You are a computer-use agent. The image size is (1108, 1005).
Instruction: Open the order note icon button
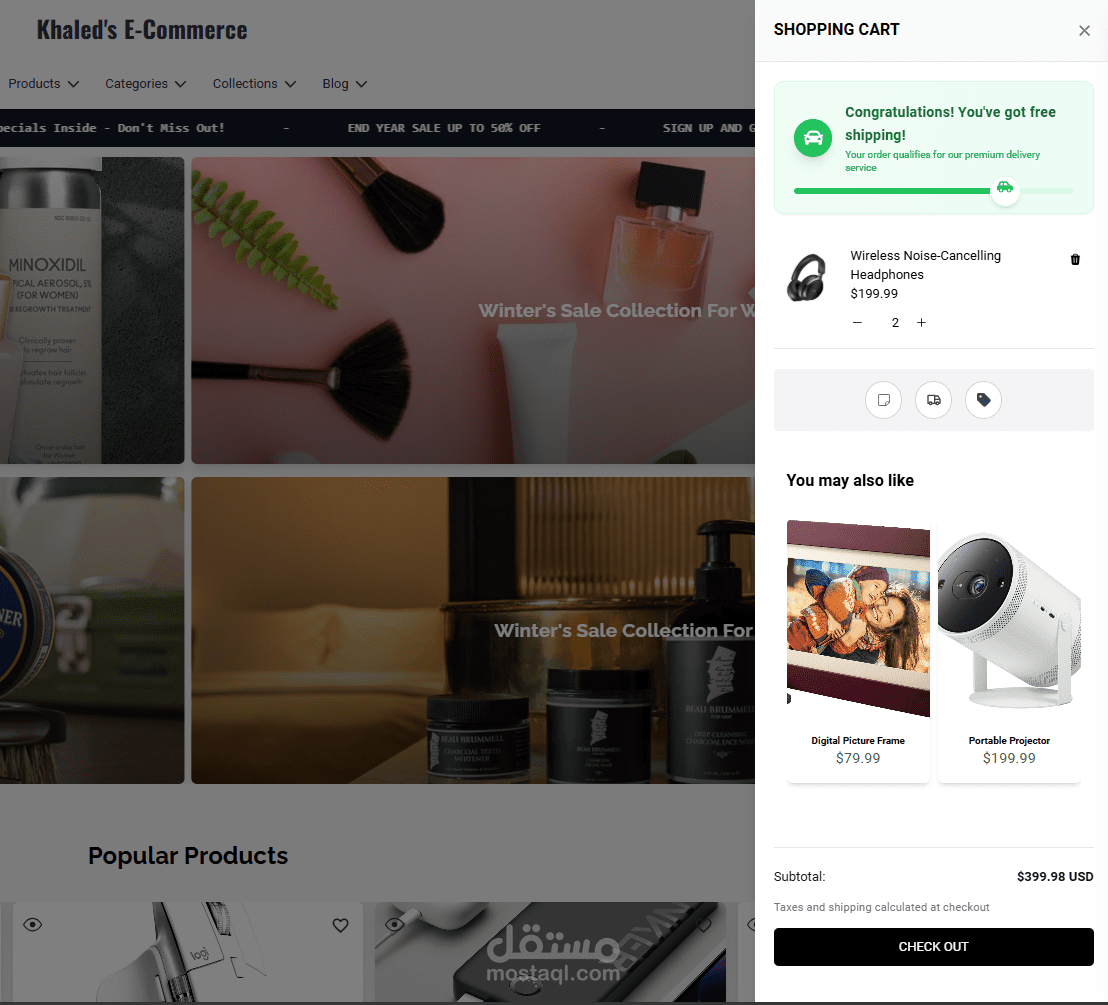point(883,400)
